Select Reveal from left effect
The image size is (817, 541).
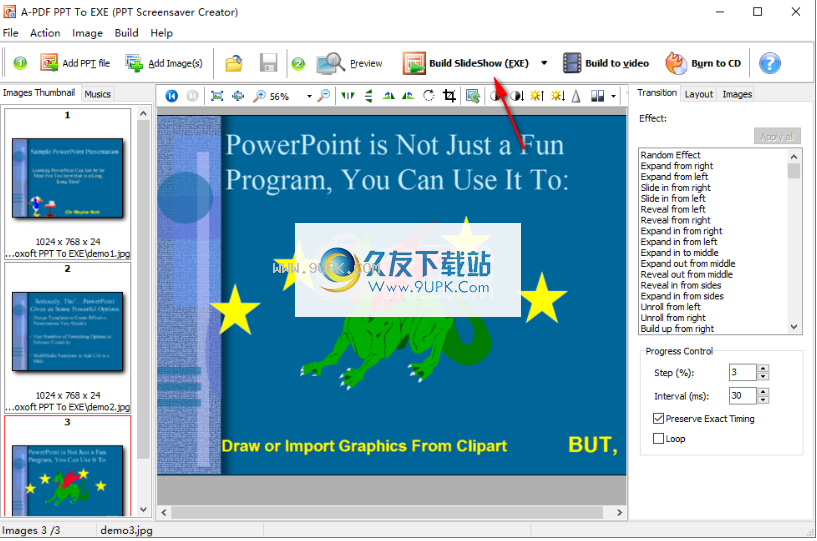coord(673,209)
